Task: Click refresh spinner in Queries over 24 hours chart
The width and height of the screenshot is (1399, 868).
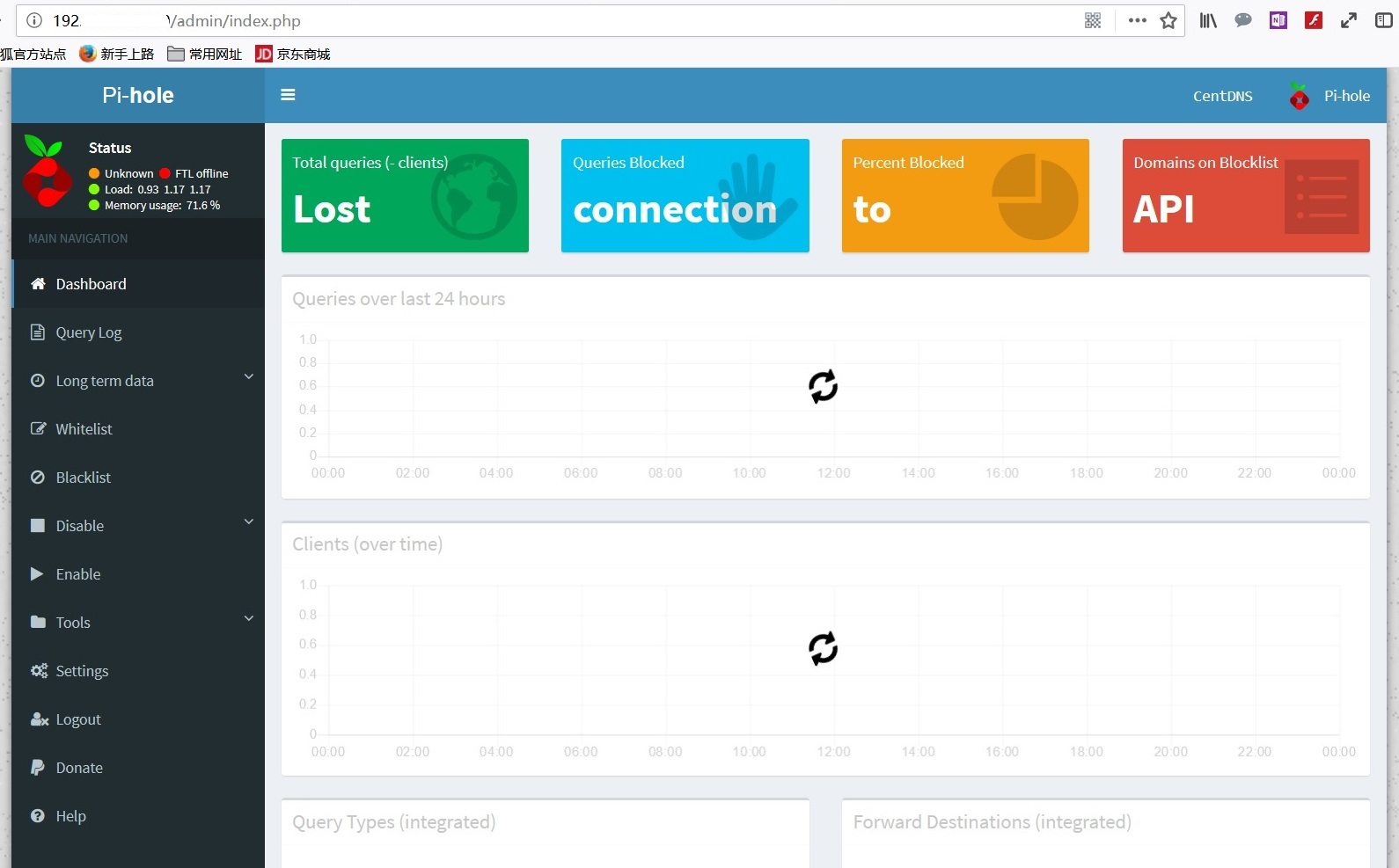Action: (823, 386)
